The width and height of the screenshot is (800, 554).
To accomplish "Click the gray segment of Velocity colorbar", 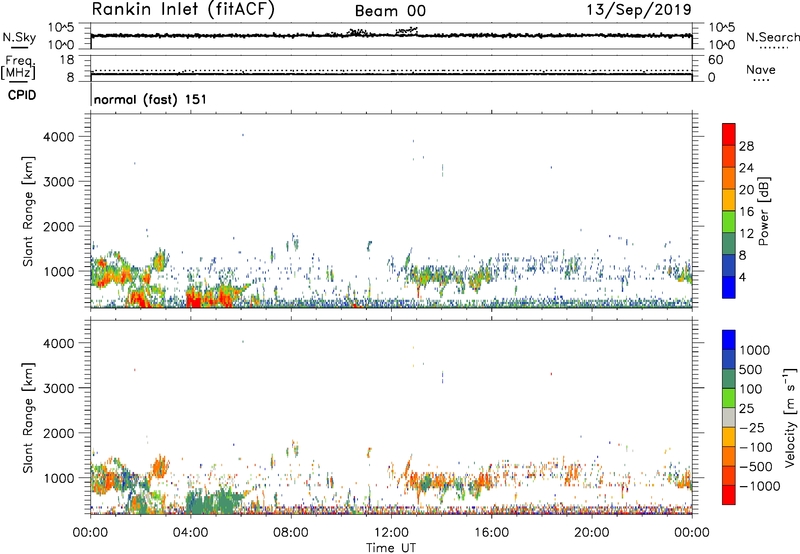I will point(729,417).
